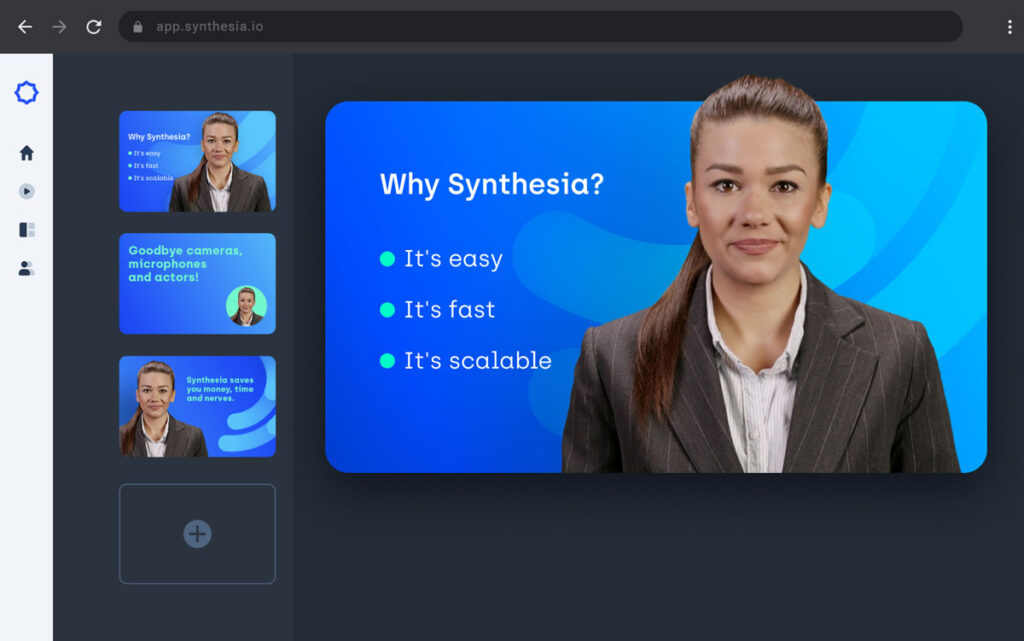Open the browser three-dot menu
Viewport: 1024px width, 641px height.
click(1009, 27)
